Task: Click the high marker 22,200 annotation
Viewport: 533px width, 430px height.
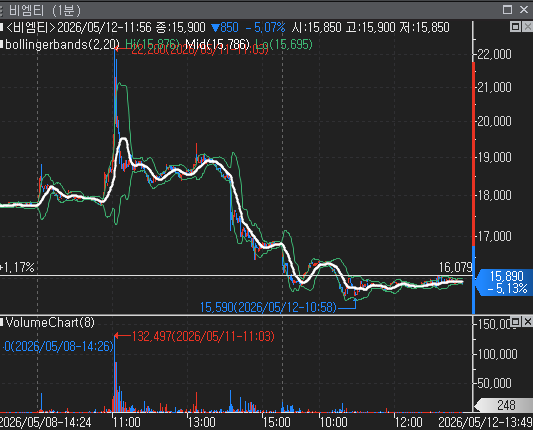Action: (x=200, y=50)
